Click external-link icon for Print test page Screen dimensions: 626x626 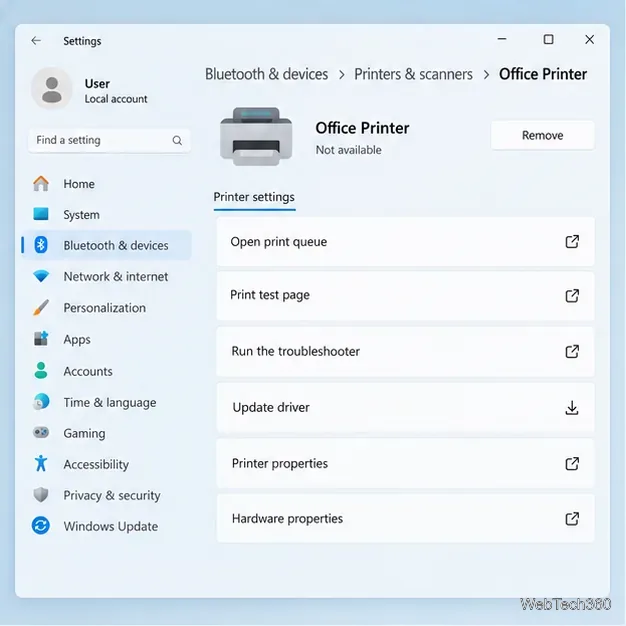(572, 296)
